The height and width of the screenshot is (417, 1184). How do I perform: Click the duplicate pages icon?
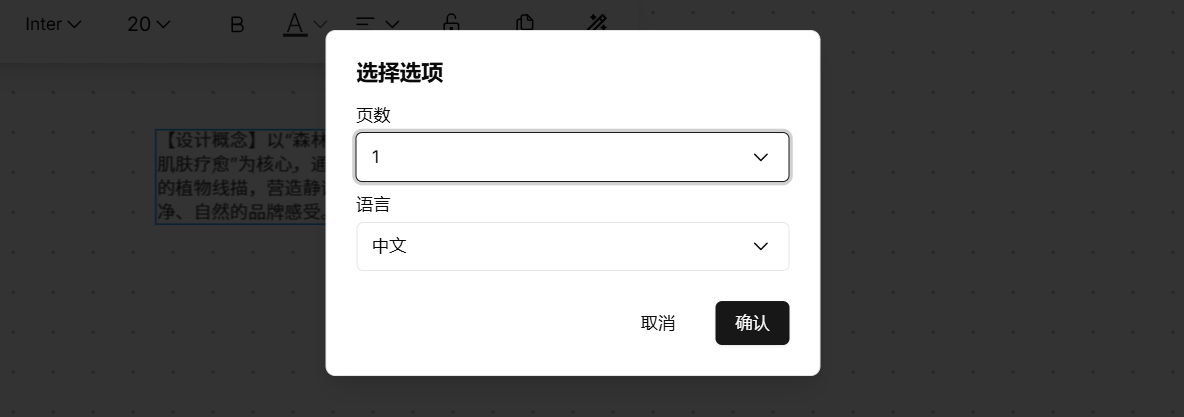click(525, 23)
